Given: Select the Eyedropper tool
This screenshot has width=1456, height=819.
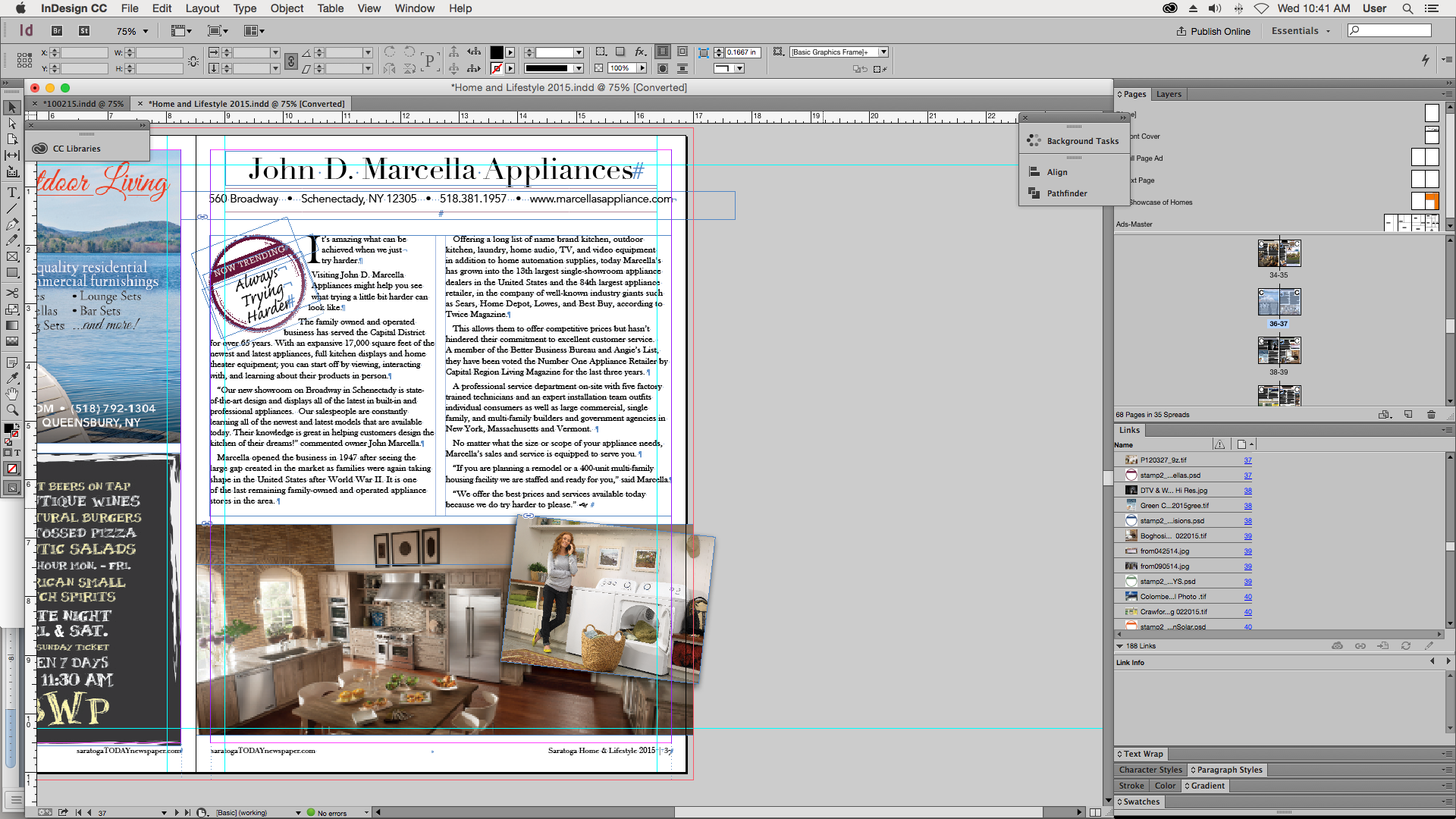Looking at the screenshot, I should click(12, 378).
